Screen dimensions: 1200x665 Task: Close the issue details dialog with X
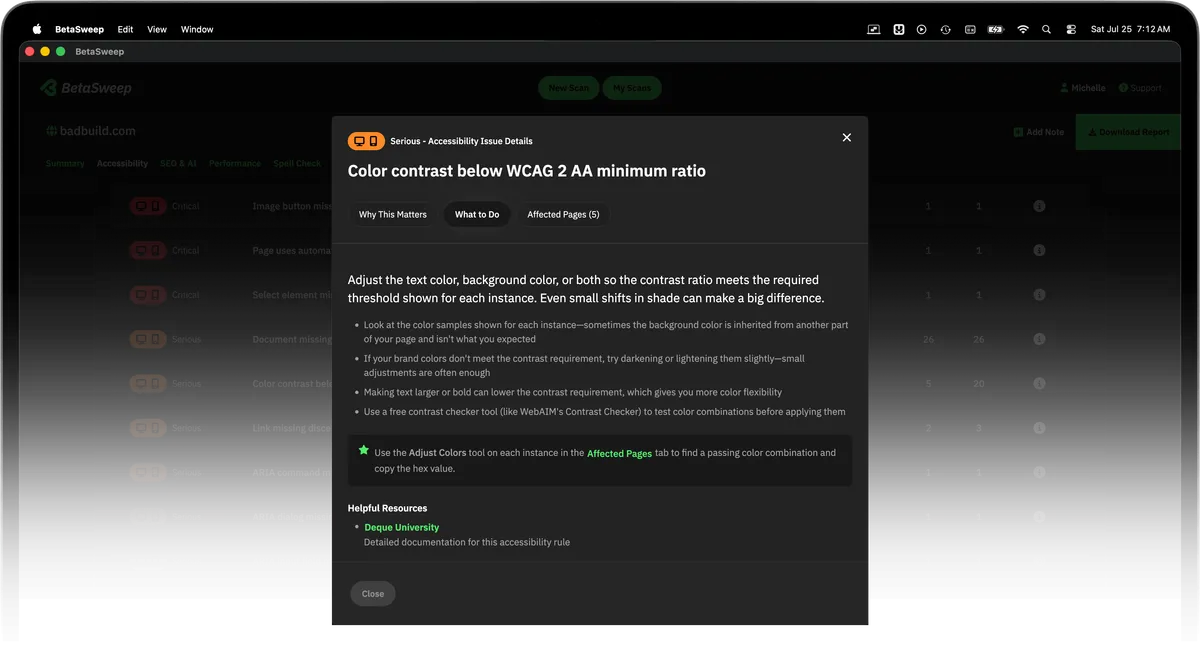846,138
